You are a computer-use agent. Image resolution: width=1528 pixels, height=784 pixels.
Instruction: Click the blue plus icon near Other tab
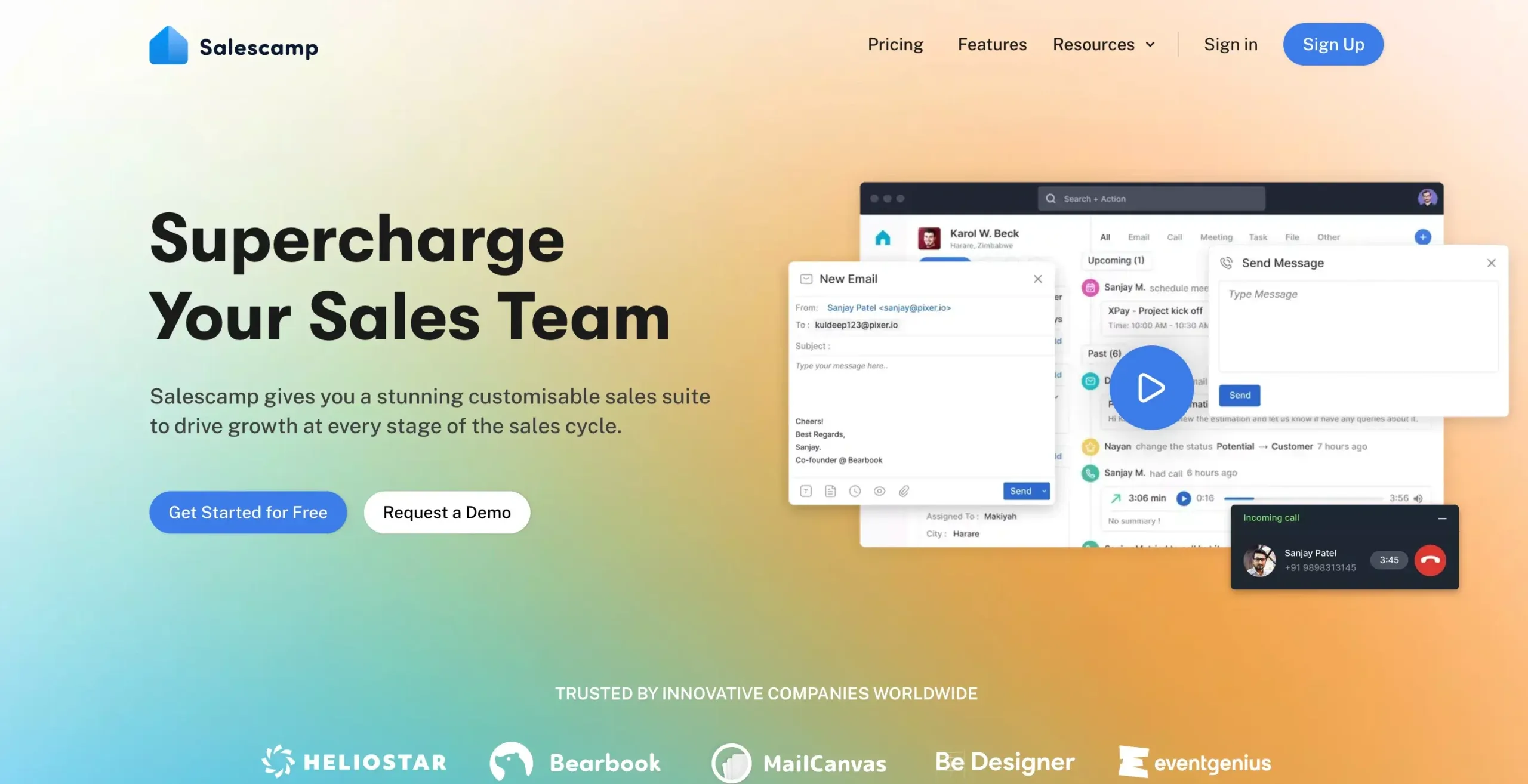[x=1422, y=237]
